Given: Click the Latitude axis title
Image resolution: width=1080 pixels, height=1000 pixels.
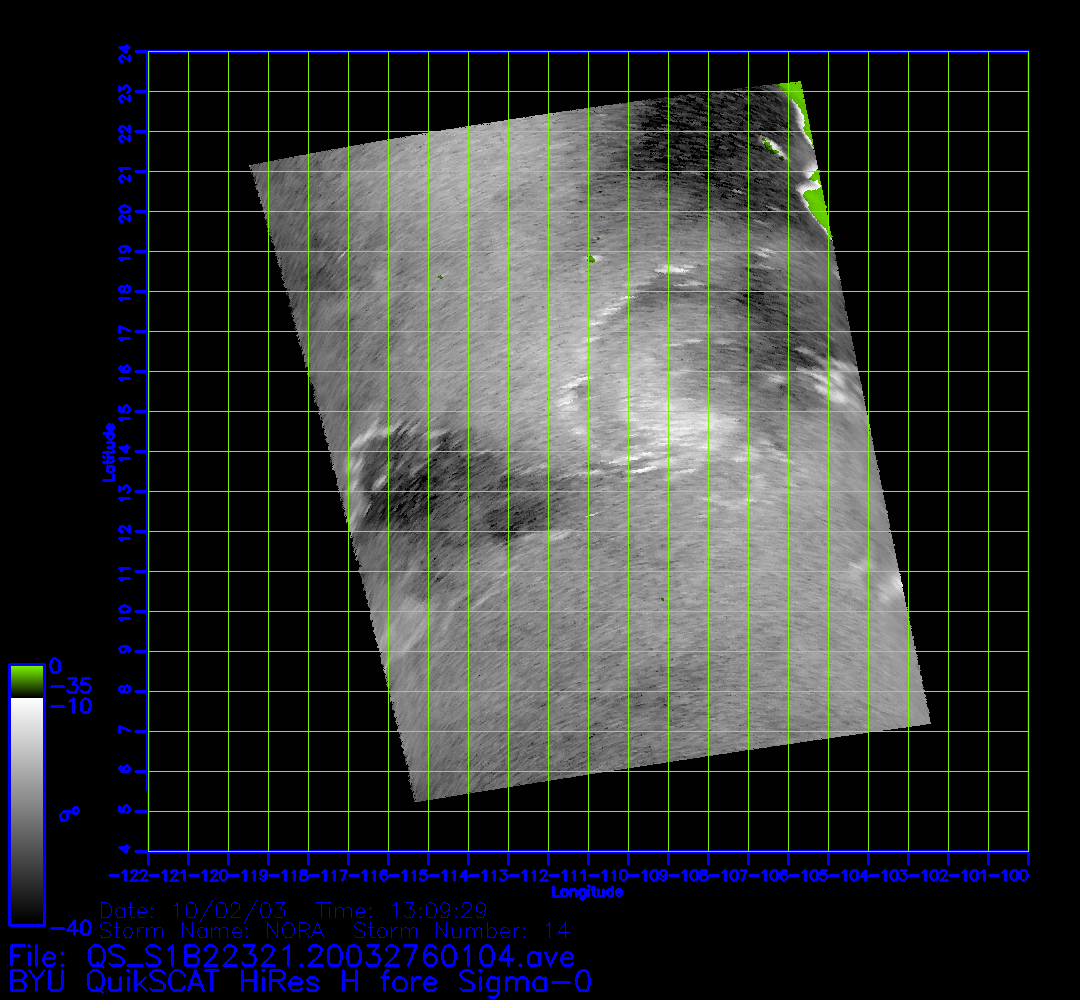Looking at the screenshot, I should point(106,452).
